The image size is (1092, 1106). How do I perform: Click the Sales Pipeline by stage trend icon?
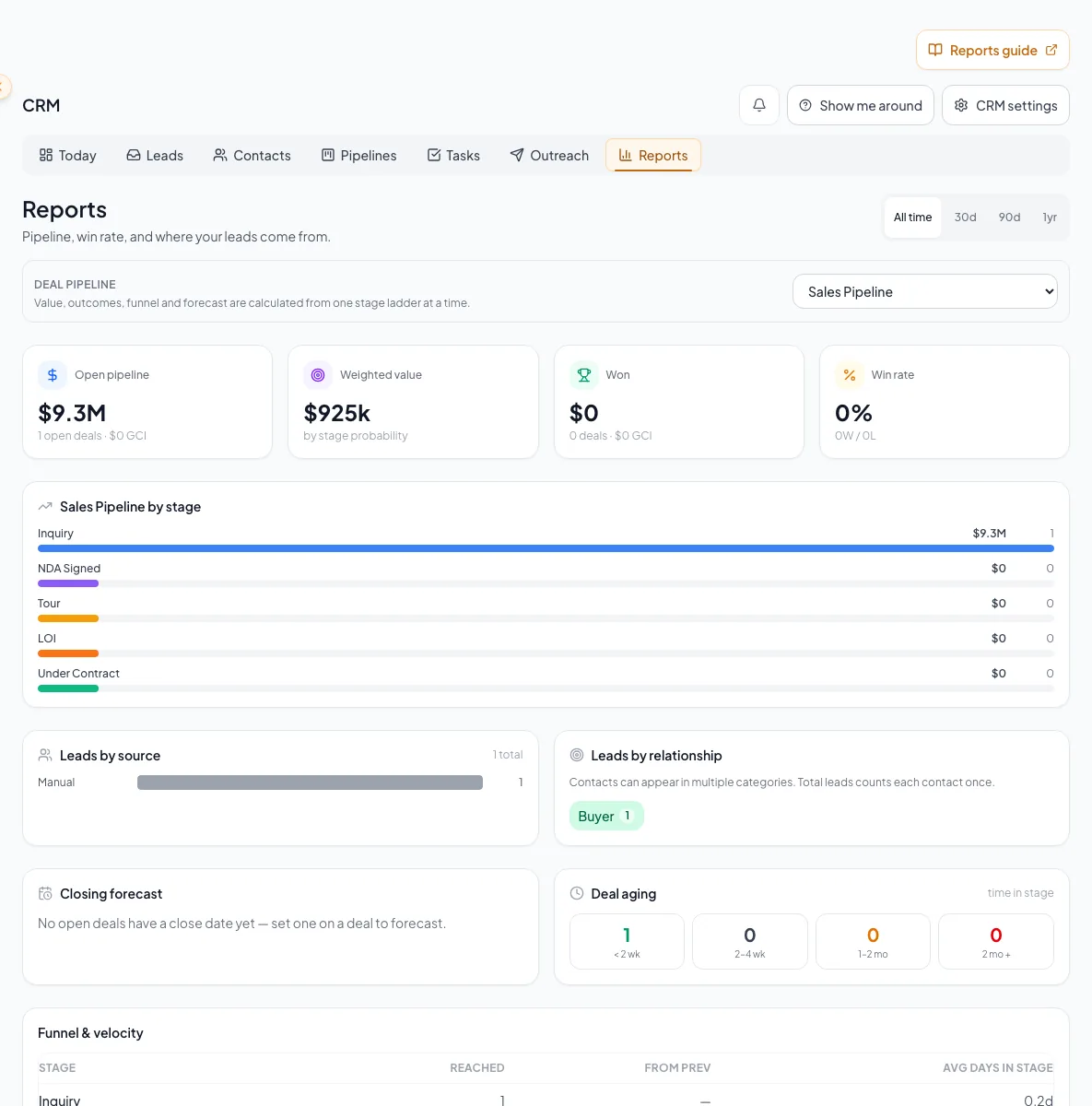point(45,507)
